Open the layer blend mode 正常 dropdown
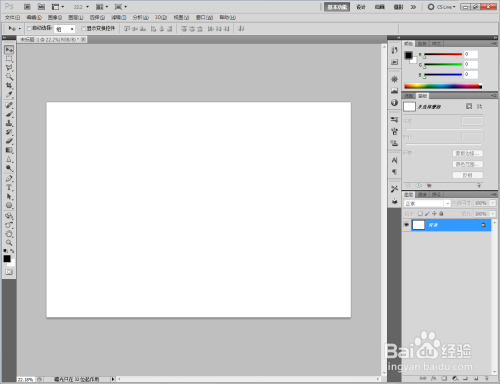 pos(427,203)
